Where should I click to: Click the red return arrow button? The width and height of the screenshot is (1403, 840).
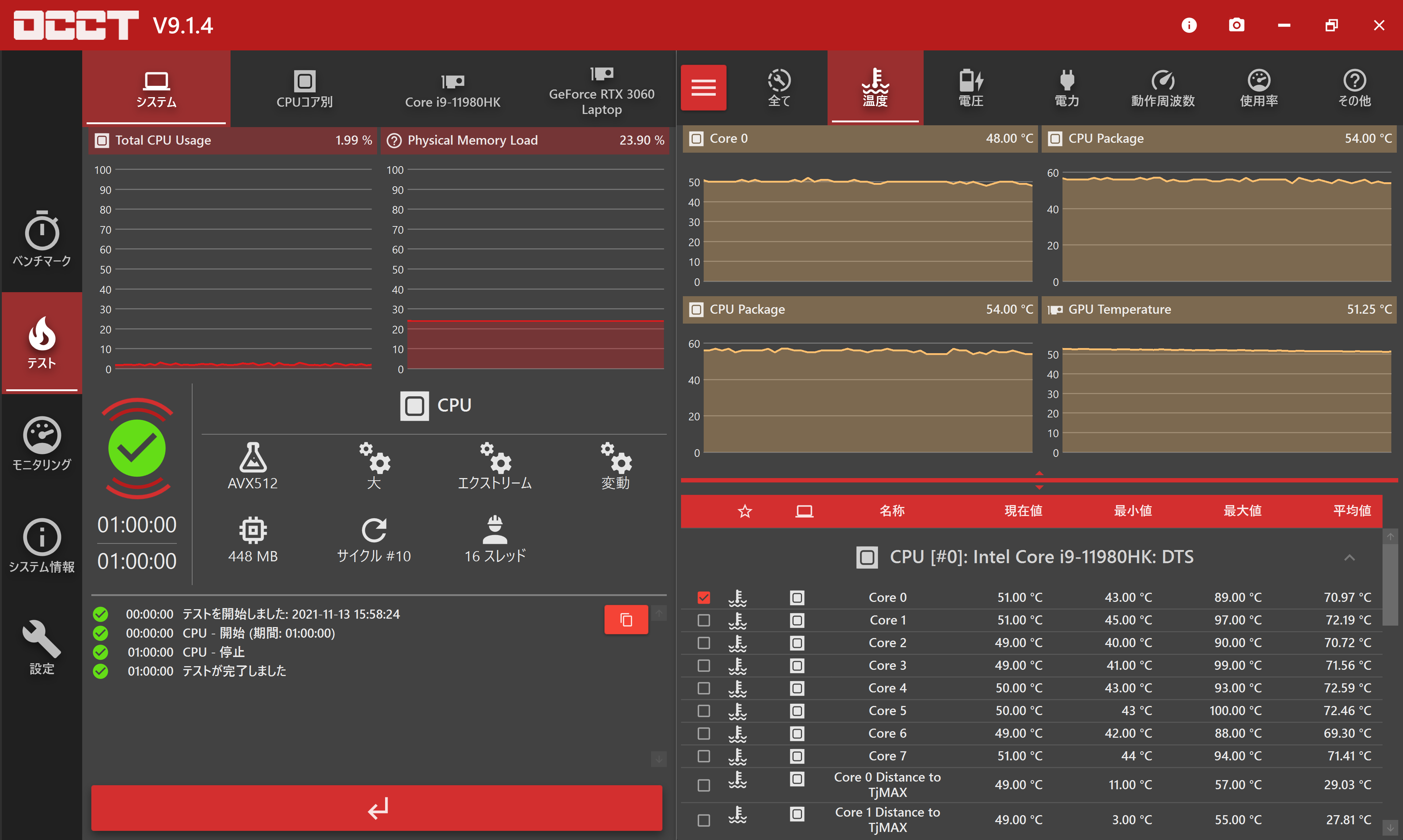[x=377, y=808]
